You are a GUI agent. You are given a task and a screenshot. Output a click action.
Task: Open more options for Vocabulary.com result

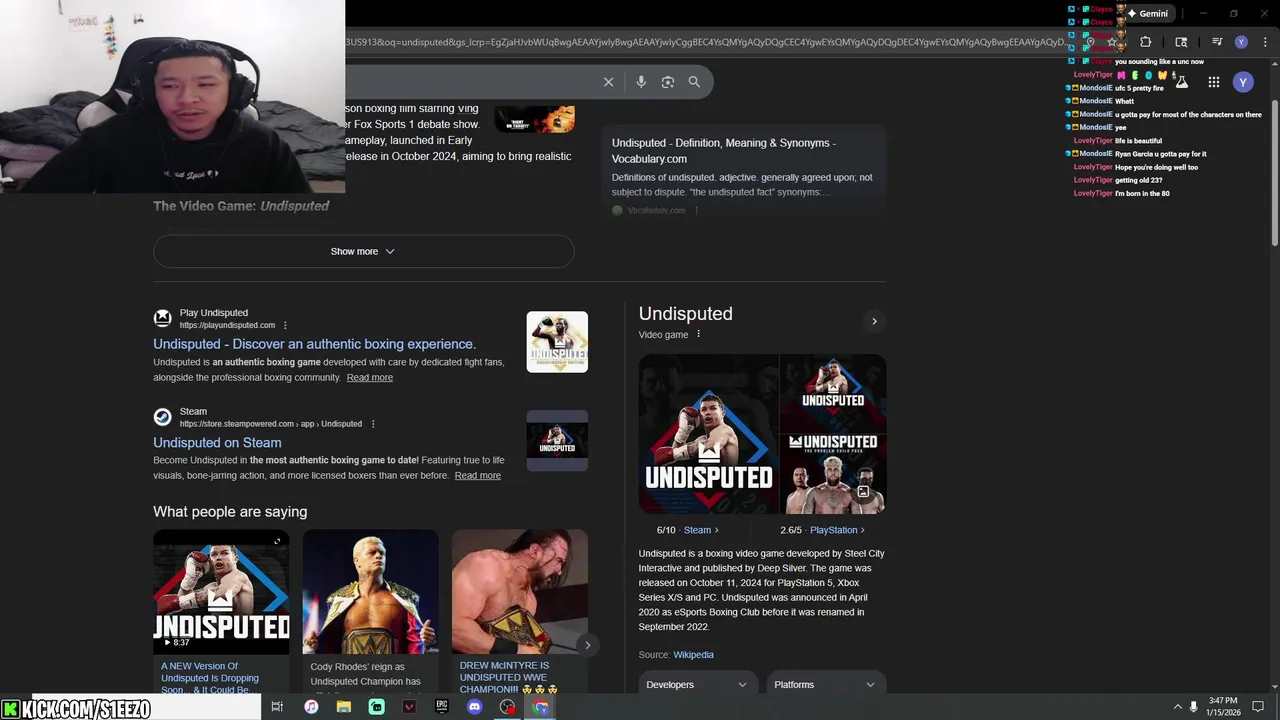click(x=697, y=210)
